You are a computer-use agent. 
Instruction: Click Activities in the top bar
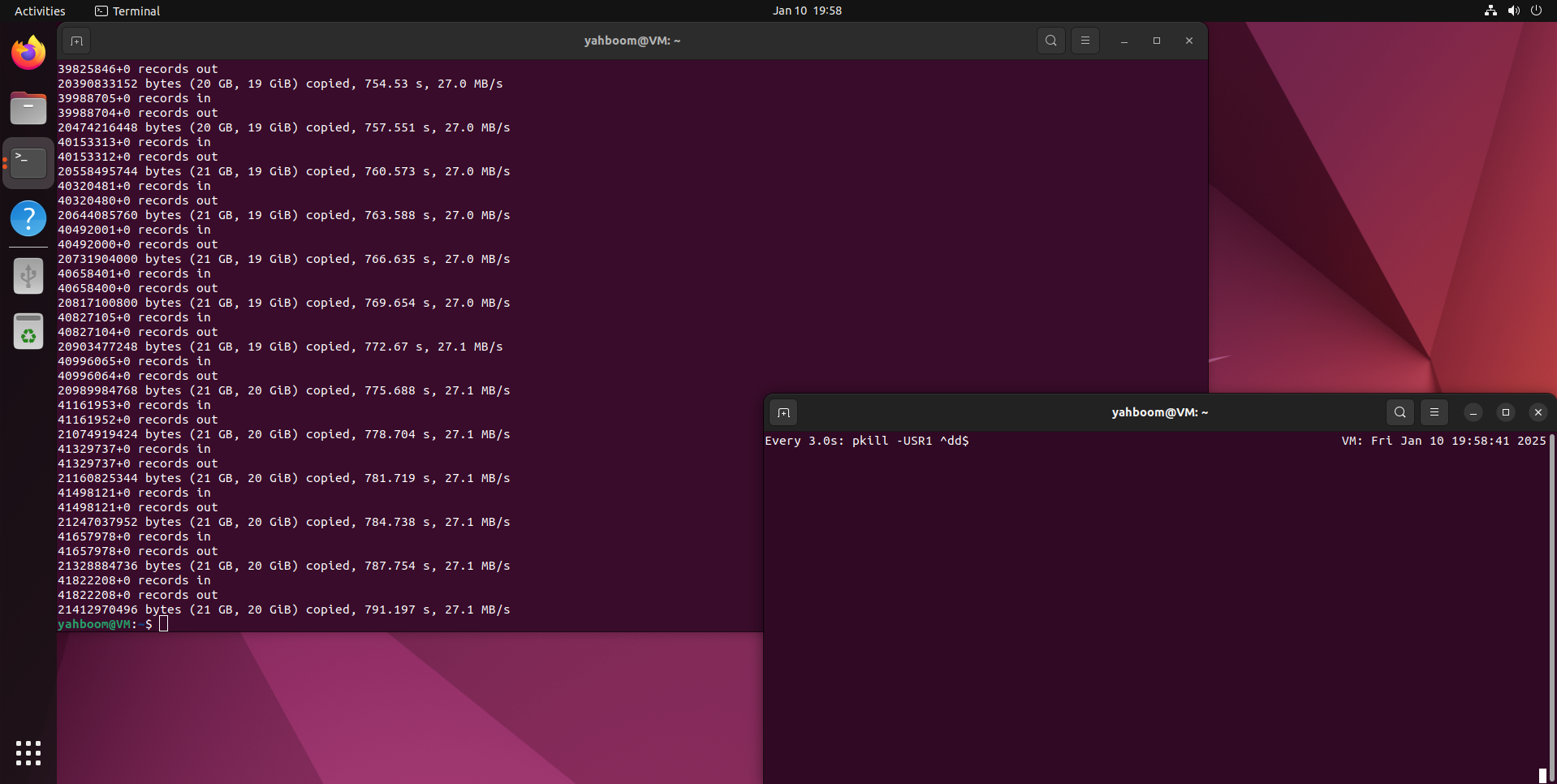pyautogui.click(x=40, y=11)
